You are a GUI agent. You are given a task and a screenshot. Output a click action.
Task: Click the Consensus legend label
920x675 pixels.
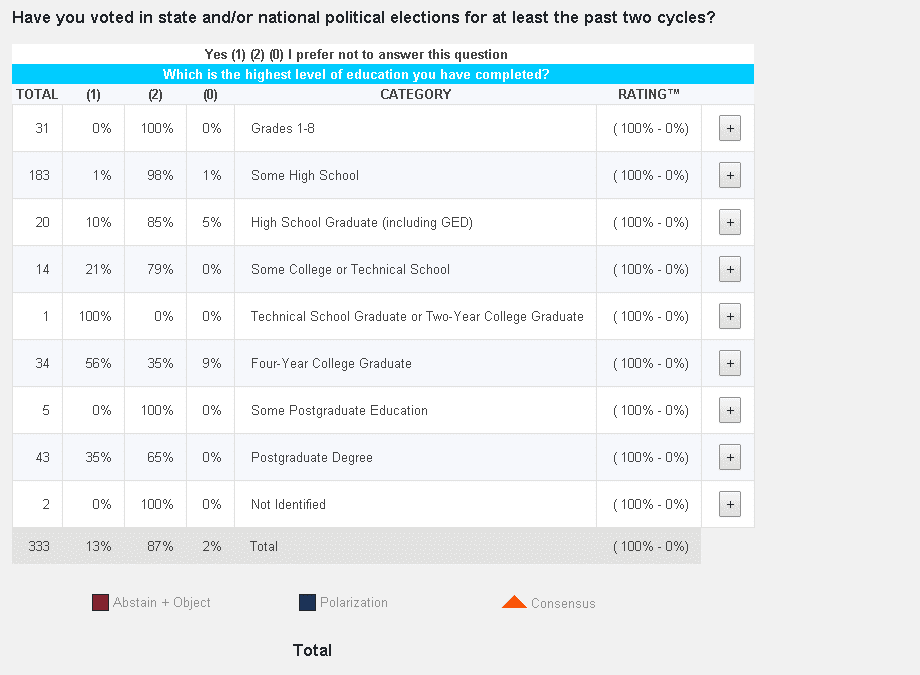[x=563, y=603]
